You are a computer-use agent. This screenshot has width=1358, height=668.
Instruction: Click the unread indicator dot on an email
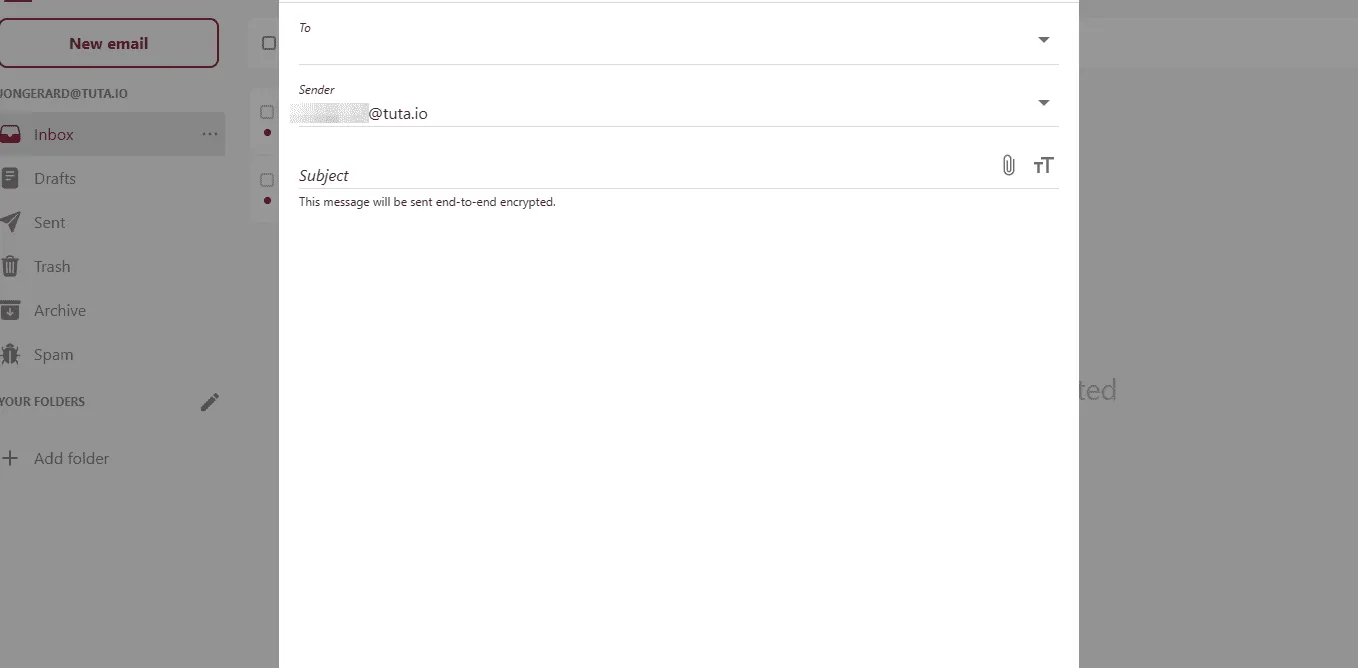[x=266, y=131]
